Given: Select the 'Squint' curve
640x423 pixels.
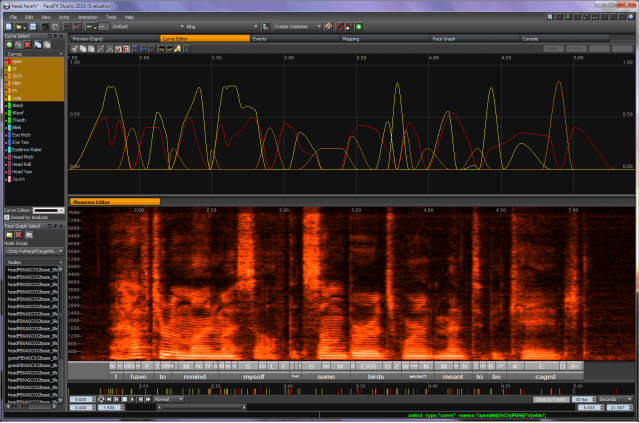Looking at the screenshot, I should click(x=34, y=179).
